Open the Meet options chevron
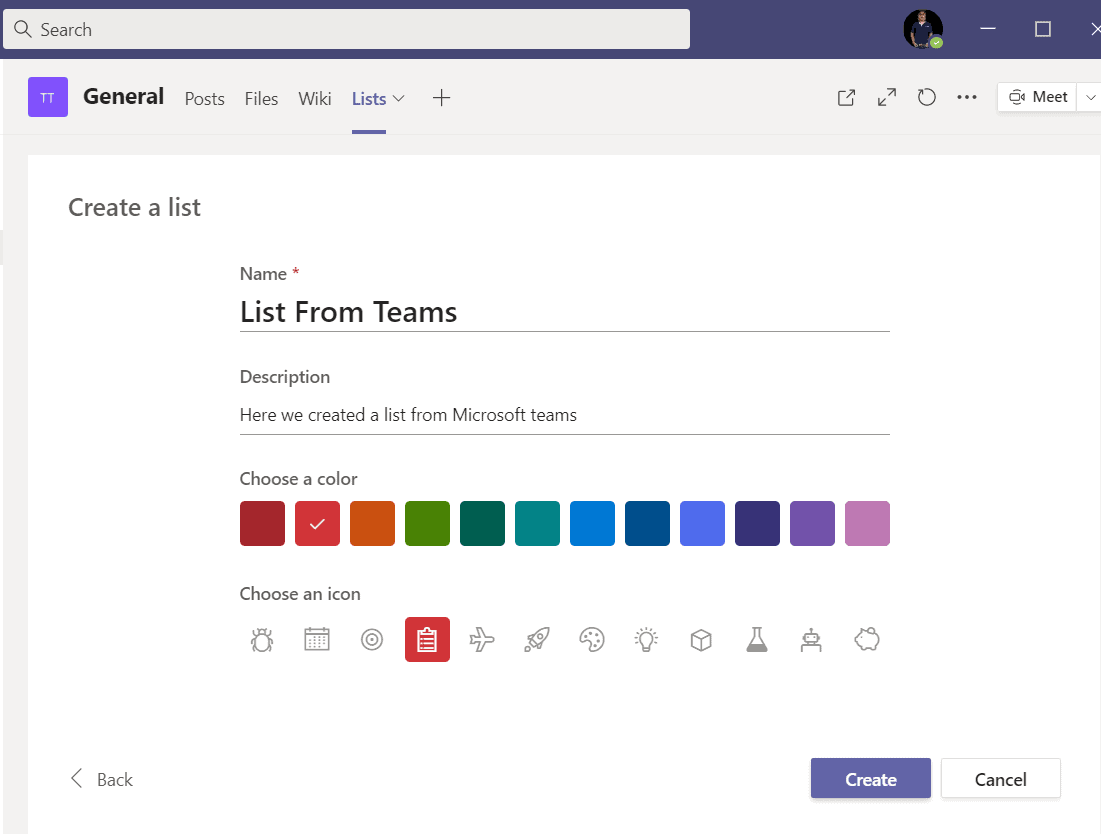 pyautogui.click(x=1092, y=97)
